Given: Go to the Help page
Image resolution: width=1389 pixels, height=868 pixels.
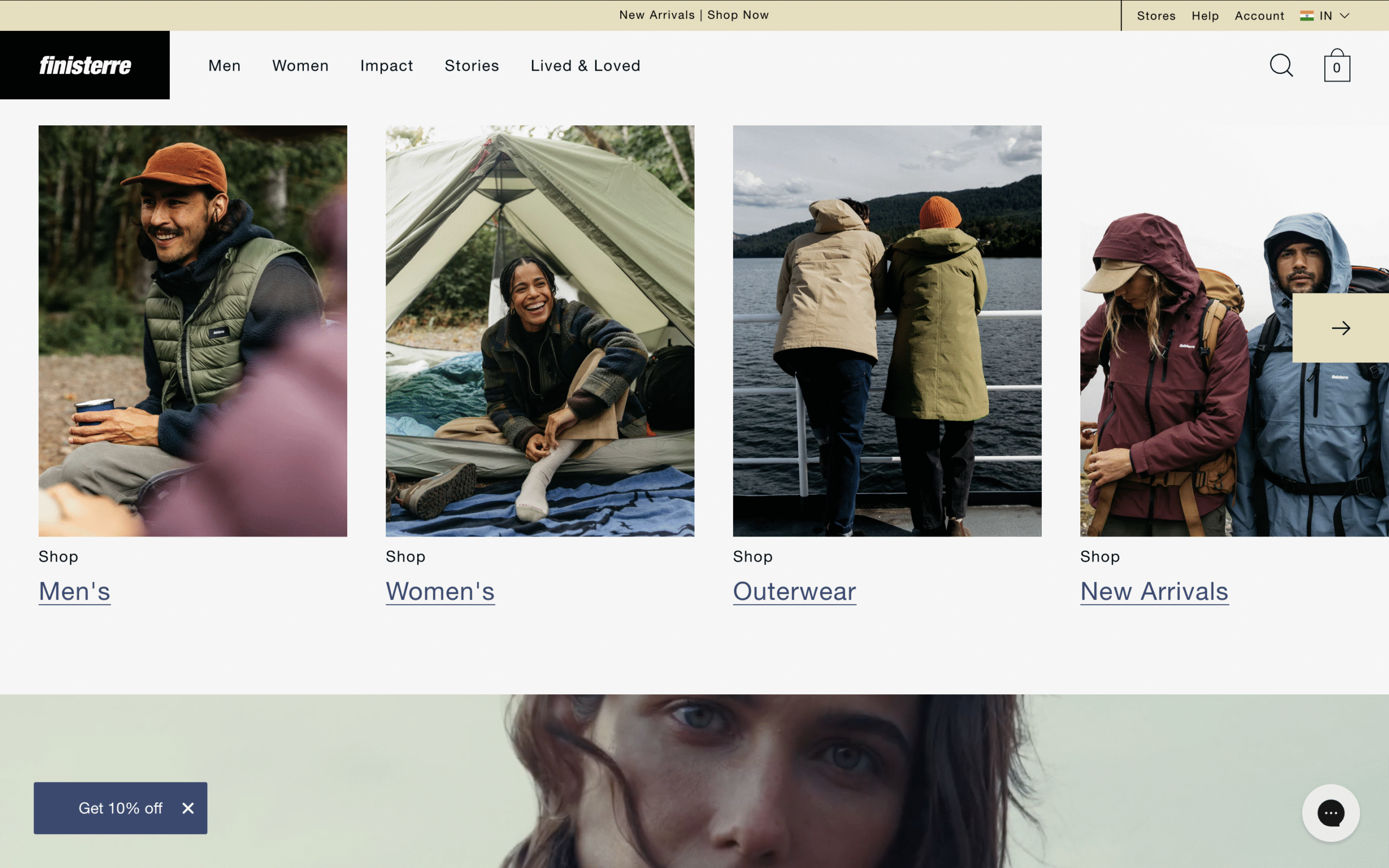Looking at the screenshot, I should coord(1205,16).
